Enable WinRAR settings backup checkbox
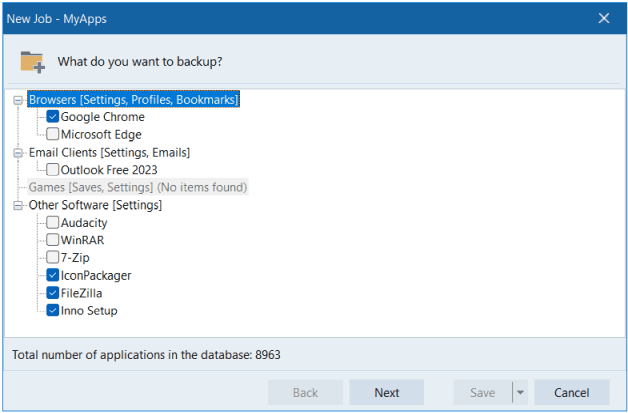Image resolution: width=628 pixels, height=413 pixels. point(53,240)
